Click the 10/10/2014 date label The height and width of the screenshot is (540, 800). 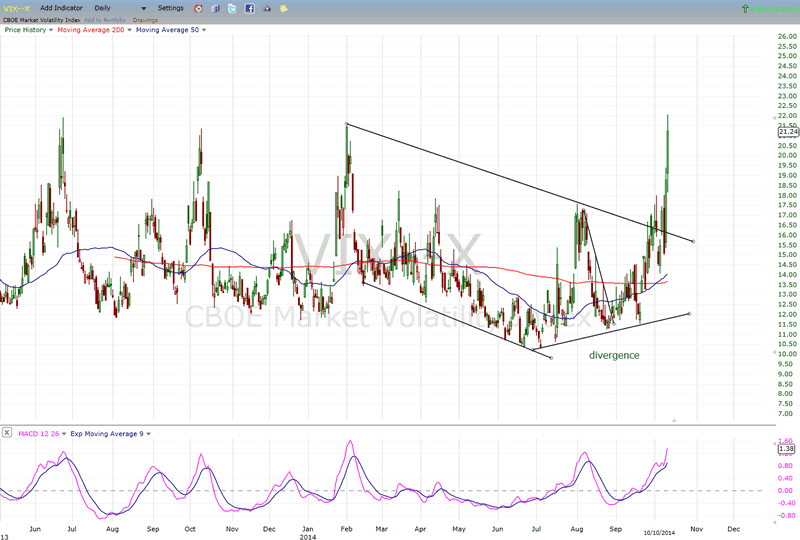tap(659, 532)
